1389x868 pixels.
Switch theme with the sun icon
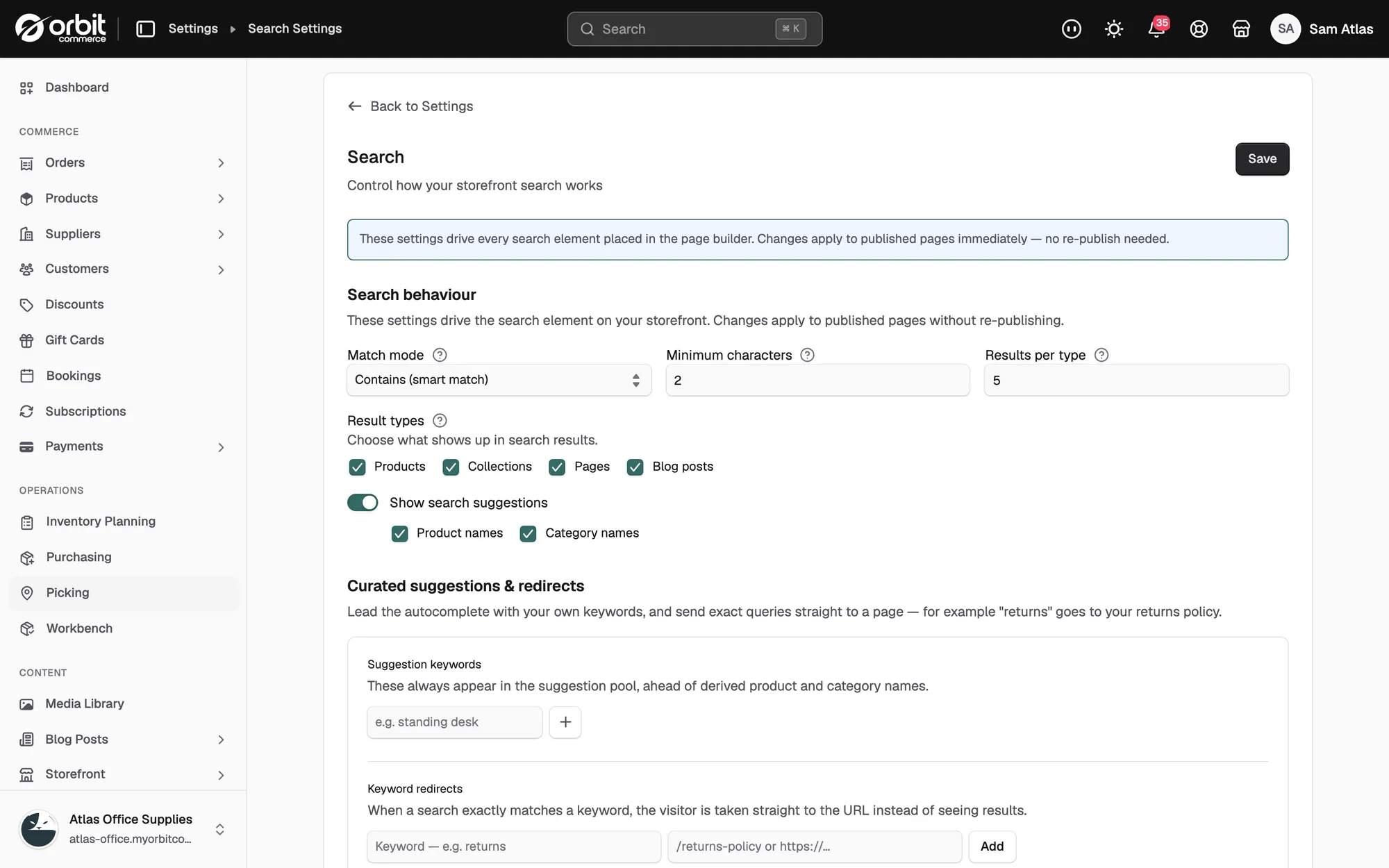point(1113,28)
